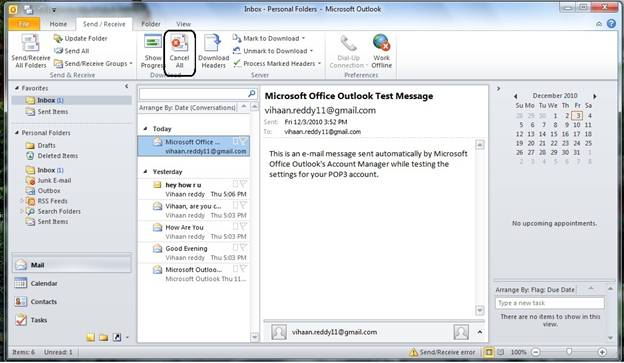Image resolution: width=624 pixels, height=363 pixels.
Task: Switch to the View tab
Action: 183,24
